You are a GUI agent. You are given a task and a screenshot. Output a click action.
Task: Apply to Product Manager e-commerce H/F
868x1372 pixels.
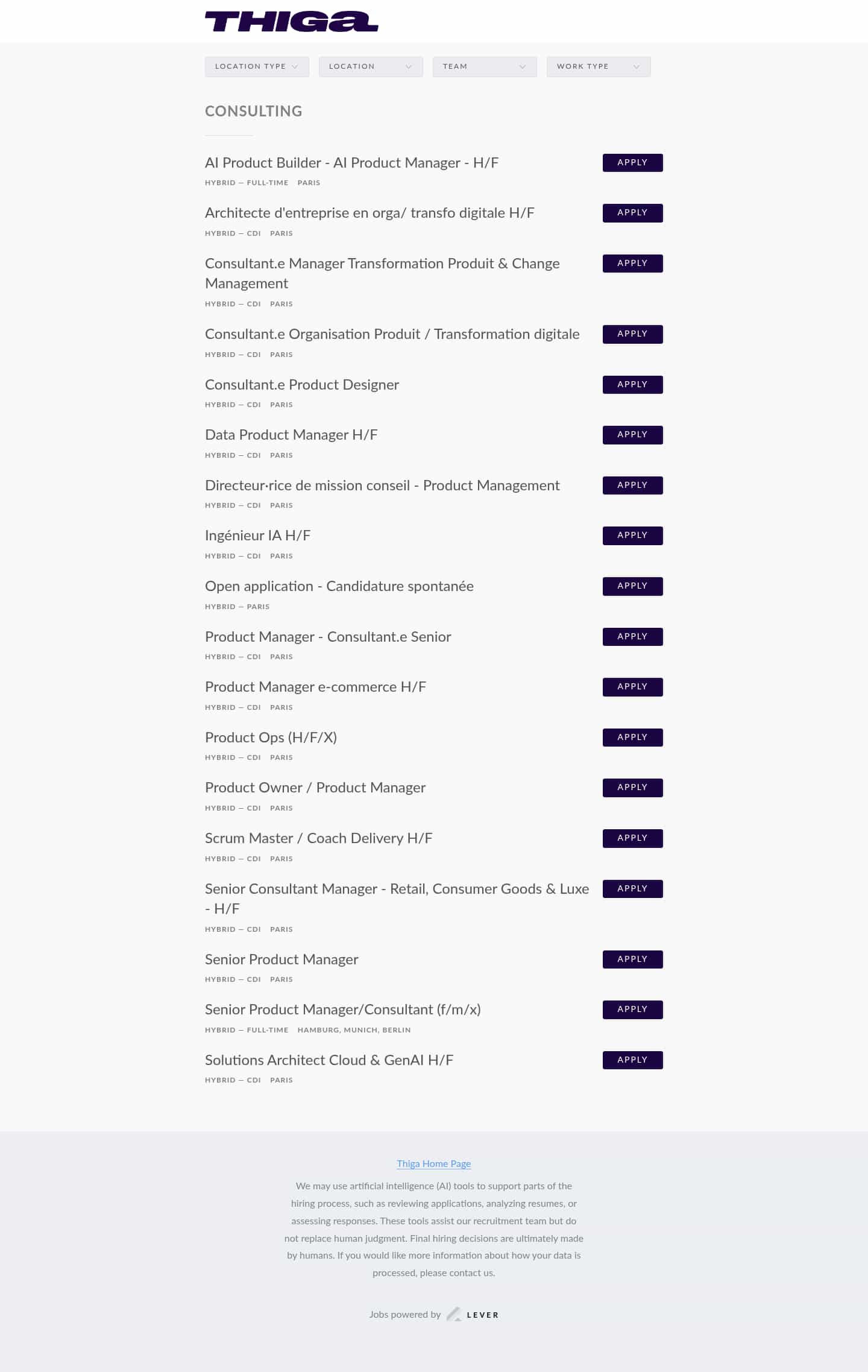pyautogui.click(x=632, y=687)
